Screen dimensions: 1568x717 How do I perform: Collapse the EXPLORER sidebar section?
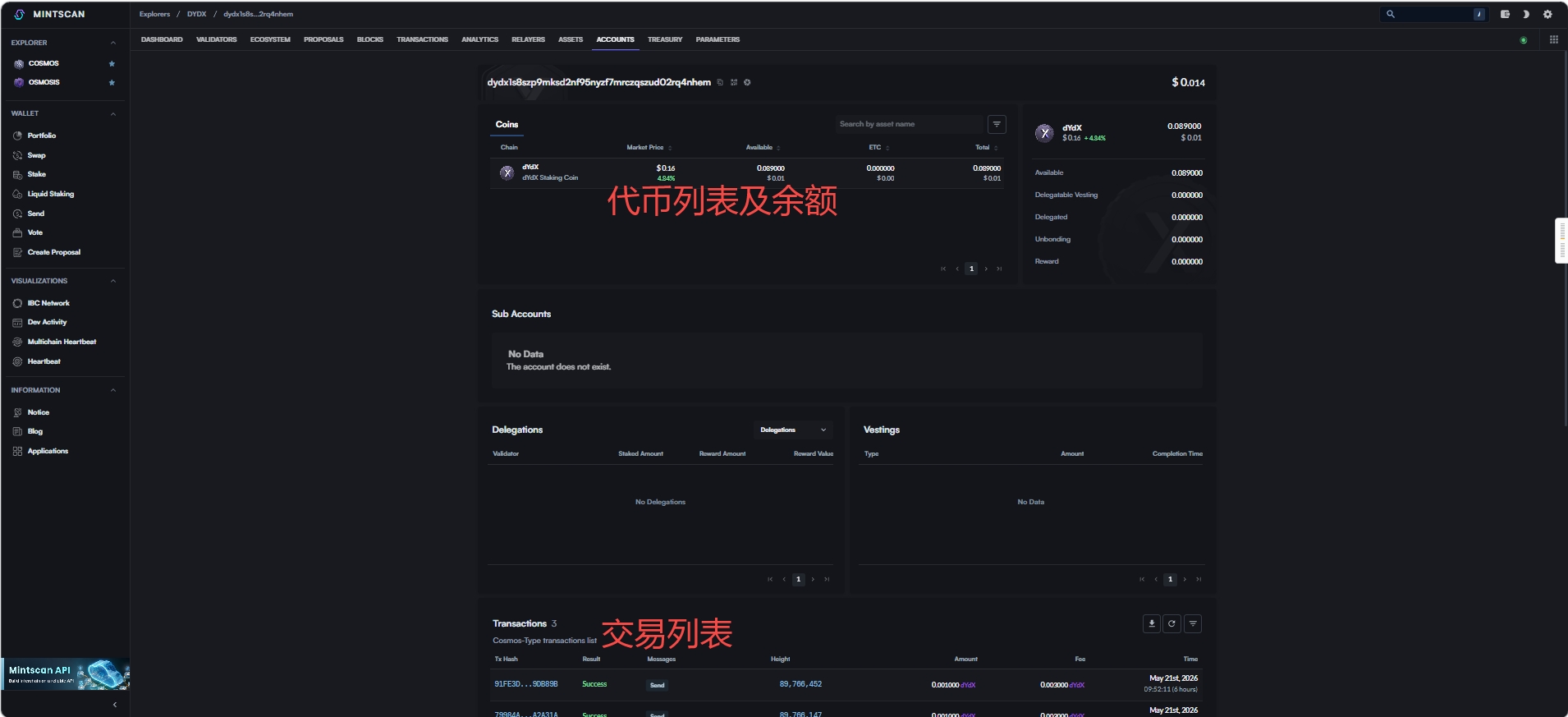(x=113, y=43)
